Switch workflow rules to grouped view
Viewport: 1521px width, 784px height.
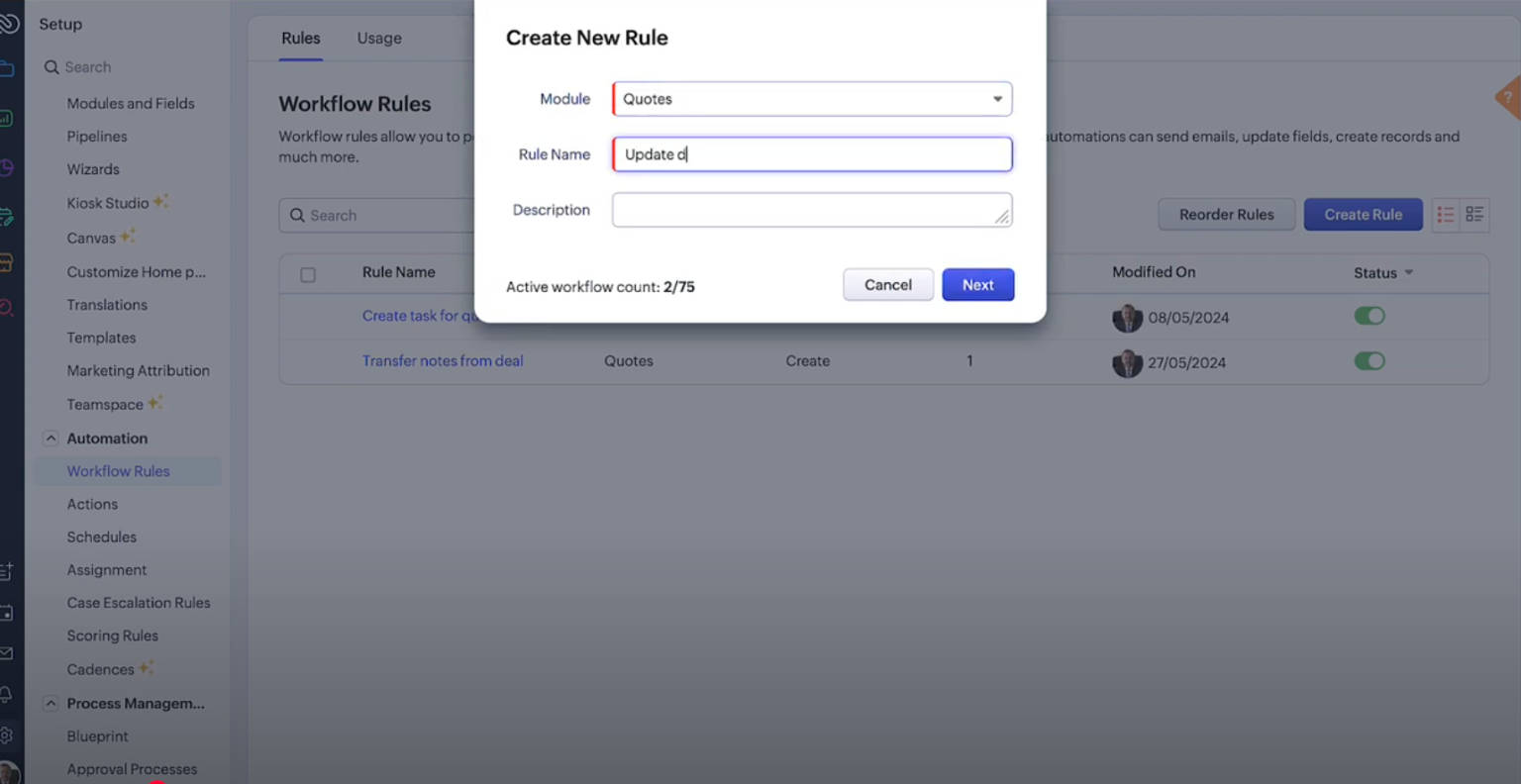[1474, 215]
